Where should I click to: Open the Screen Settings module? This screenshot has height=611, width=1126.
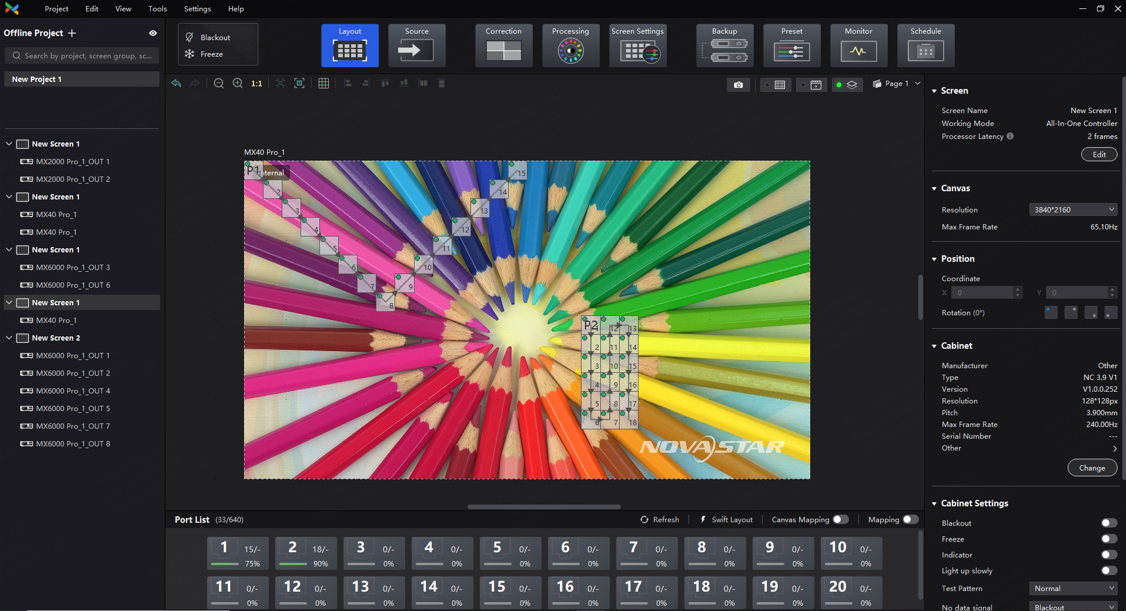(638, 45)
